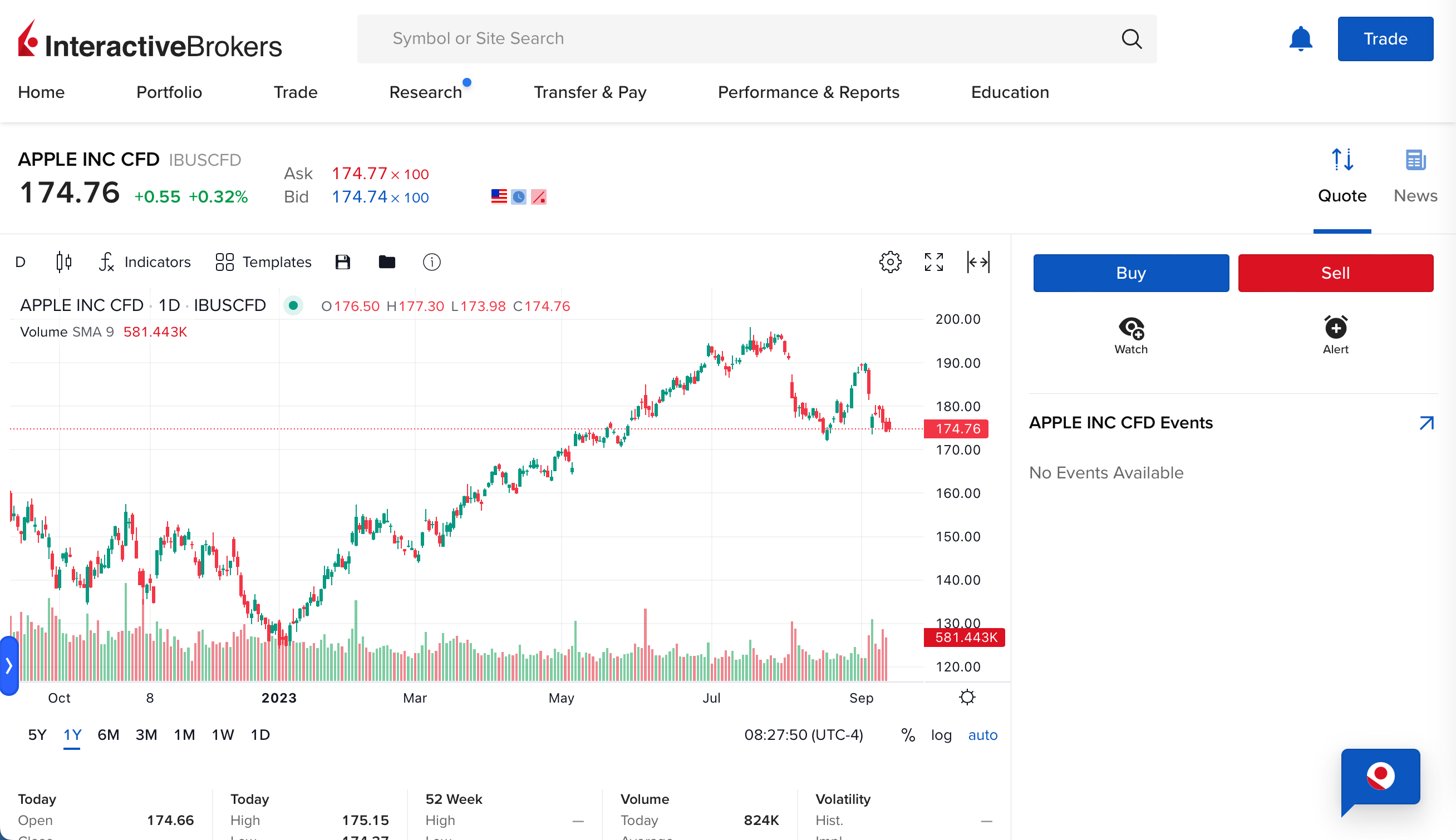Switch to the News tab
1456x840 pixels.
1415,176
